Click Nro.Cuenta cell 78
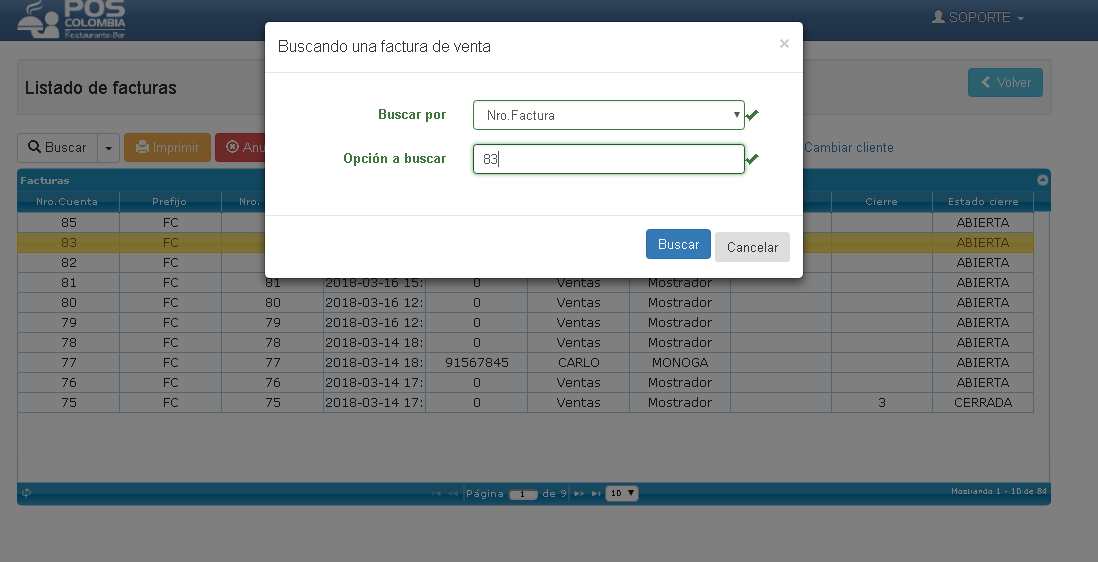 click(x=69, y=342)
